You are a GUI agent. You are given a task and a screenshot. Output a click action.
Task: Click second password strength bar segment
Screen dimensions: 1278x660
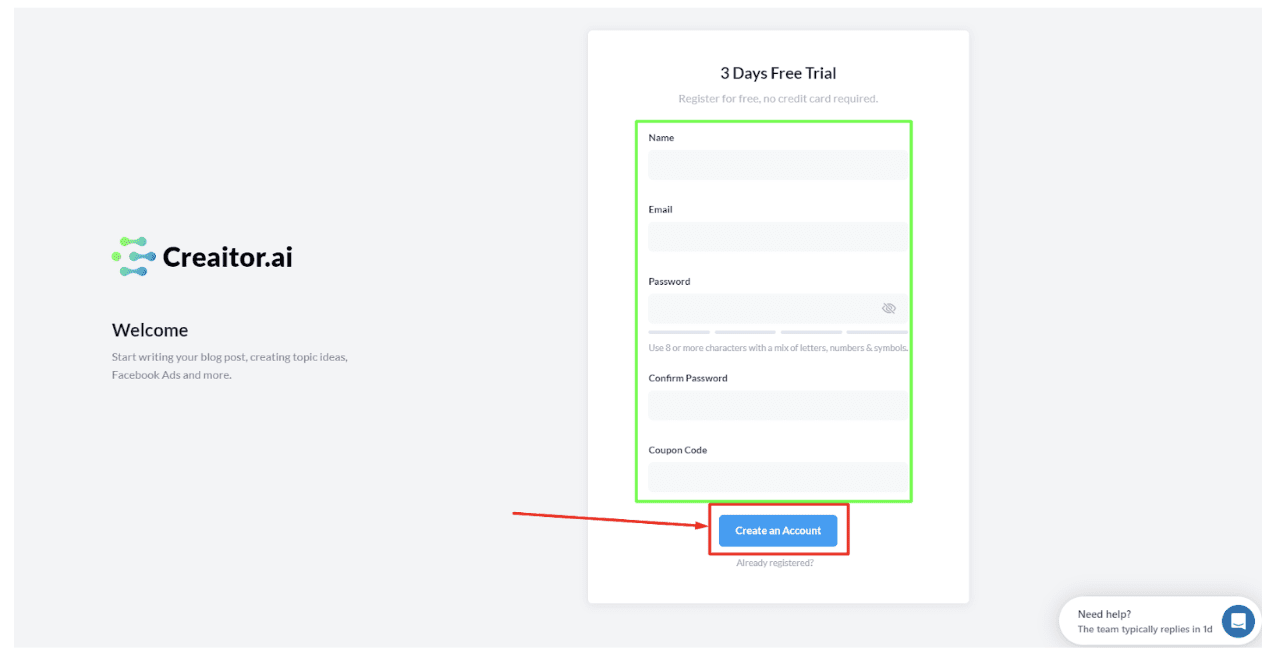pyautogui.click(x=745, y=332)
